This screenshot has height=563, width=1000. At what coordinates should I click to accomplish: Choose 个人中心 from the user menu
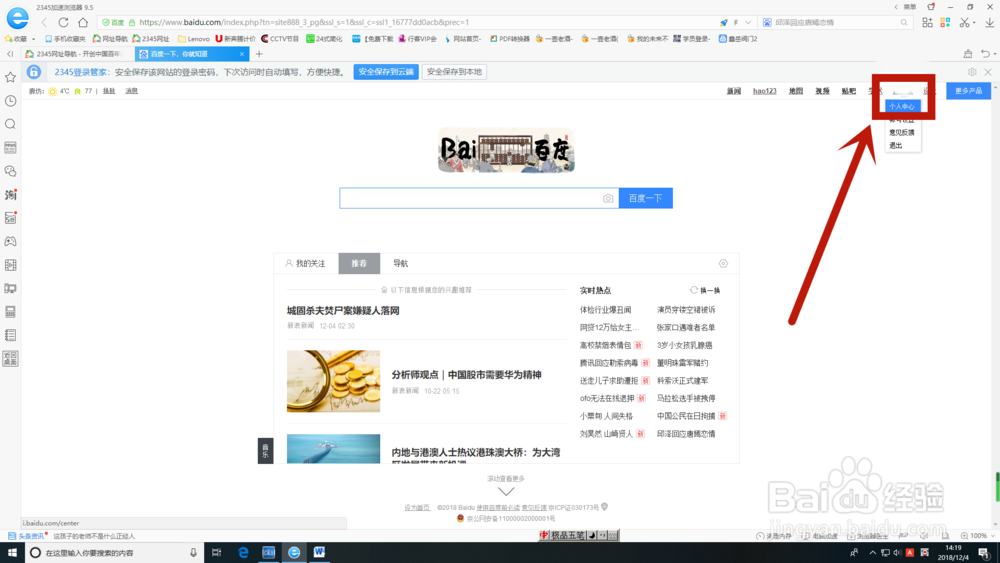[902, 106]
